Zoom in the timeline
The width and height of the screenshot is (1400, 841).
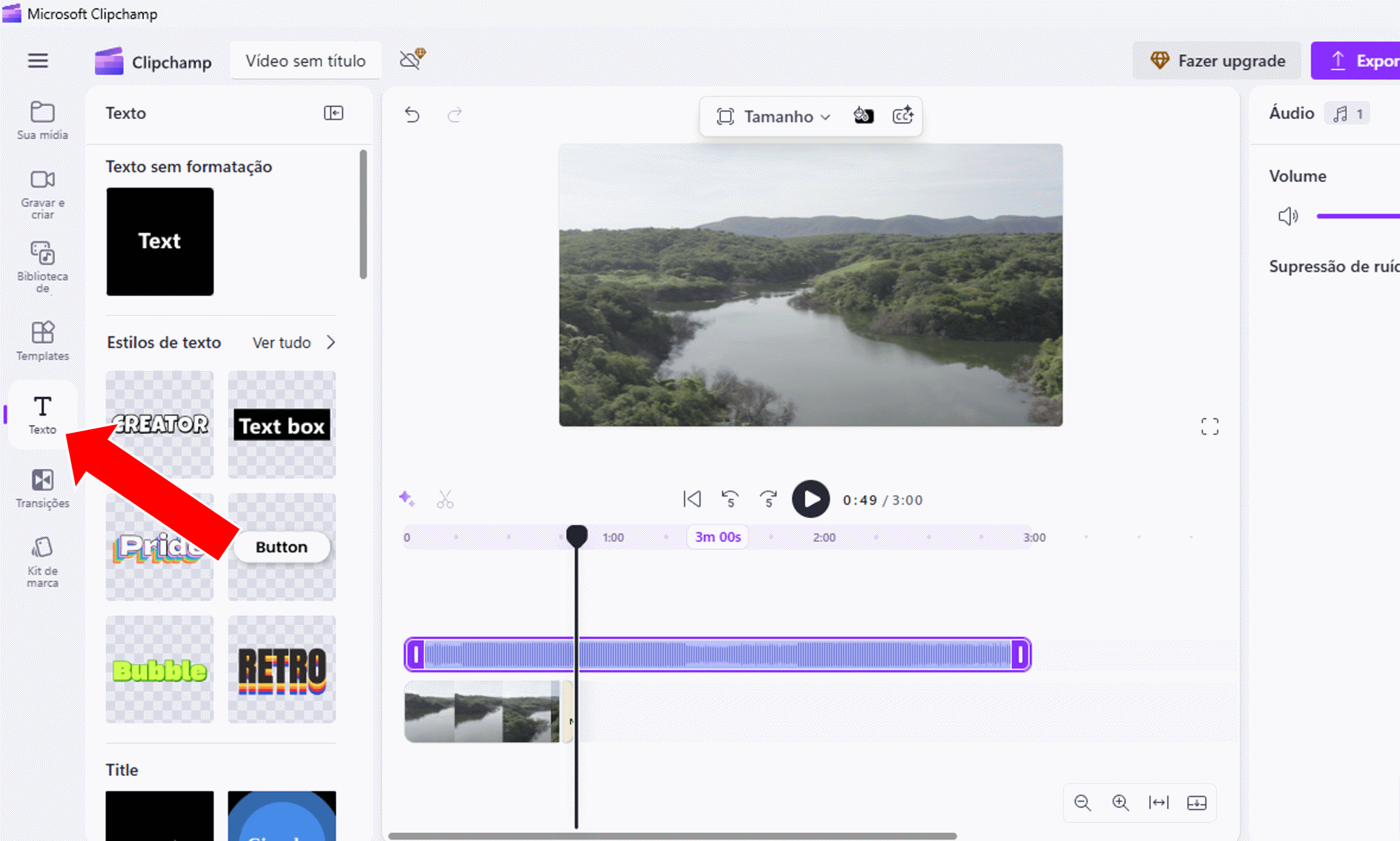[x=1120, y=802]
